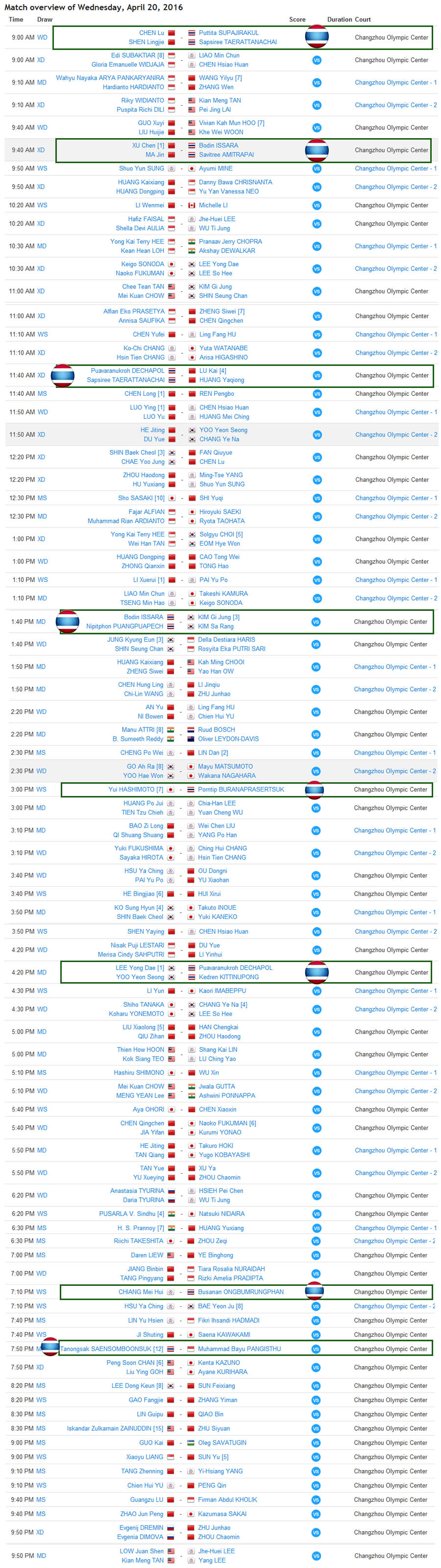
Task: Click the XD draw link for Evgenij DREMIN
Action: click(41, 1532)
